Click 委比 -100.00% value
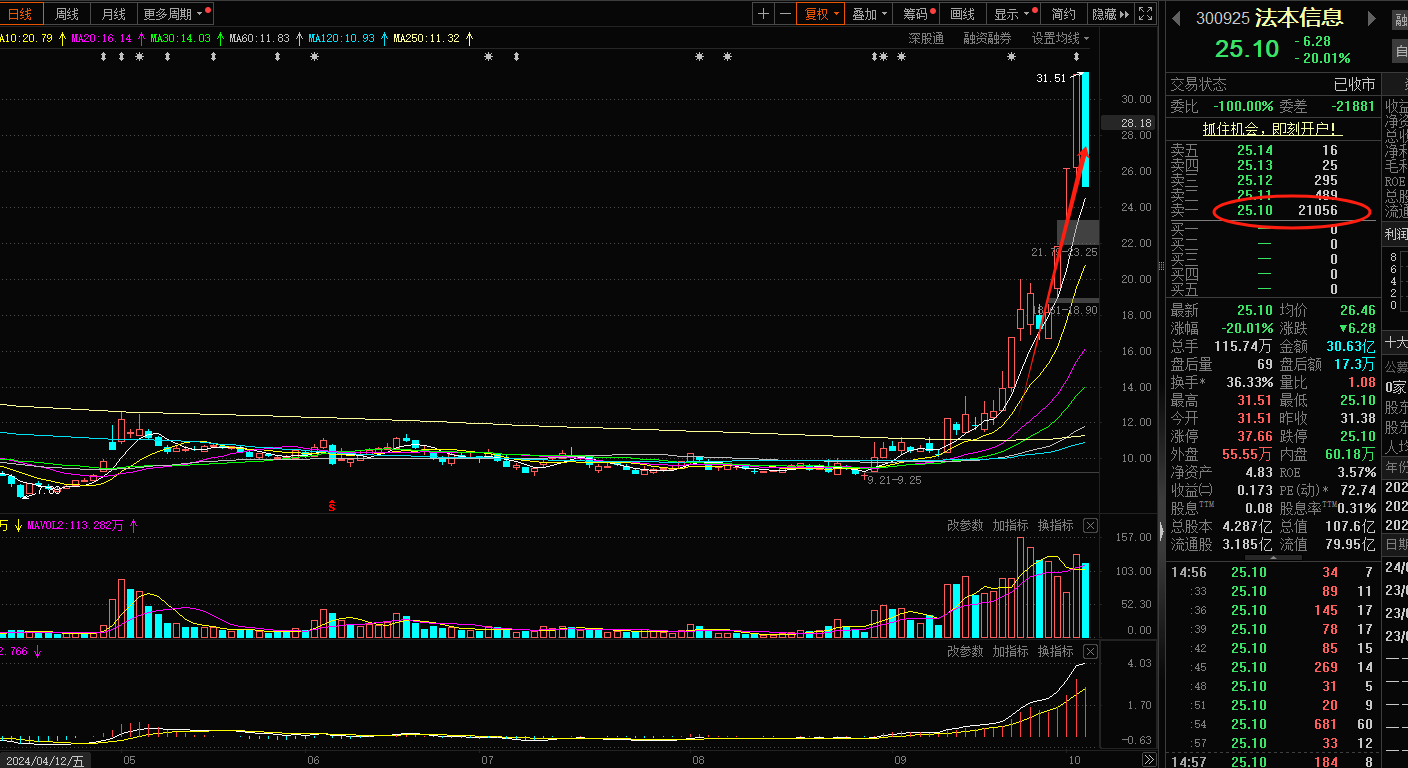 (x=1243, y=106)
